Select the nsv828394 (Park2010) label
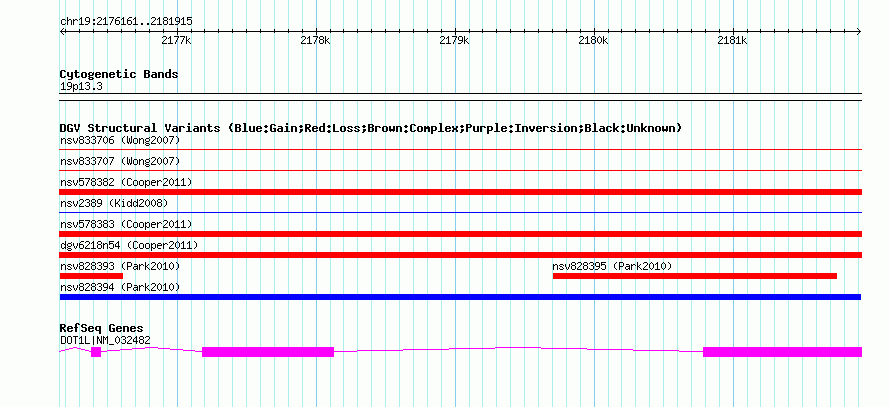Screen dimensions: 890x407 [x=120, y=288]
